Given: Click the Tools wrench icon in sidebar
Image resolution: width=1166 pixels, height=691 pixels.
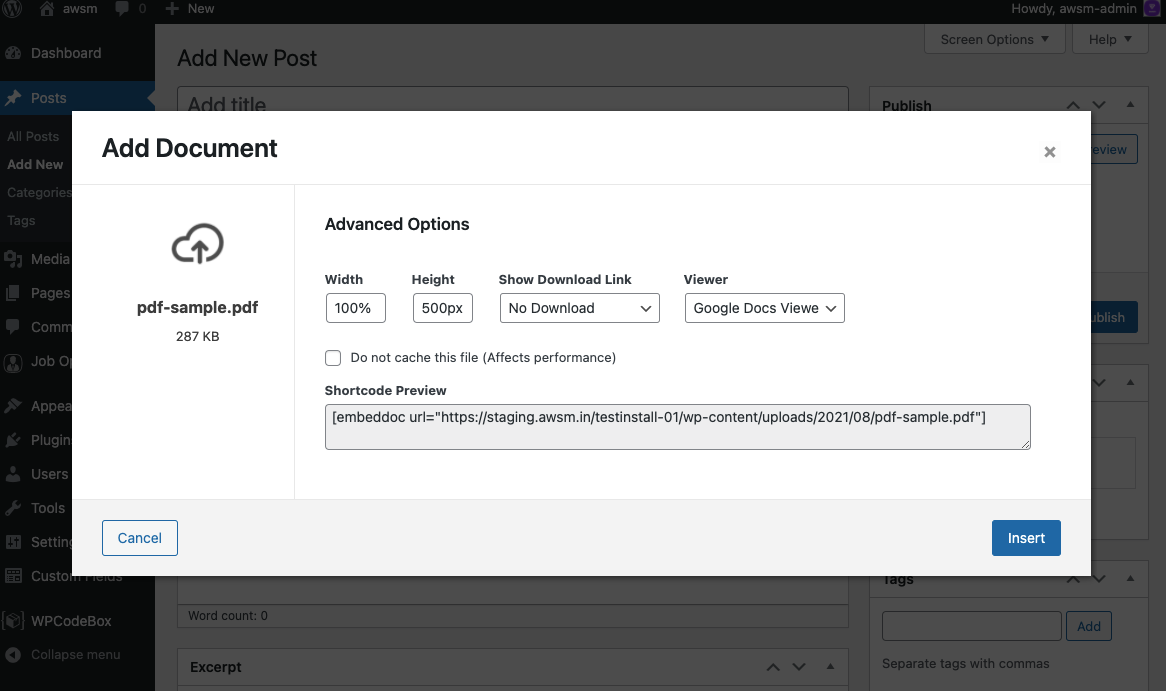Looking at the screenshot, I should [14, 508].
